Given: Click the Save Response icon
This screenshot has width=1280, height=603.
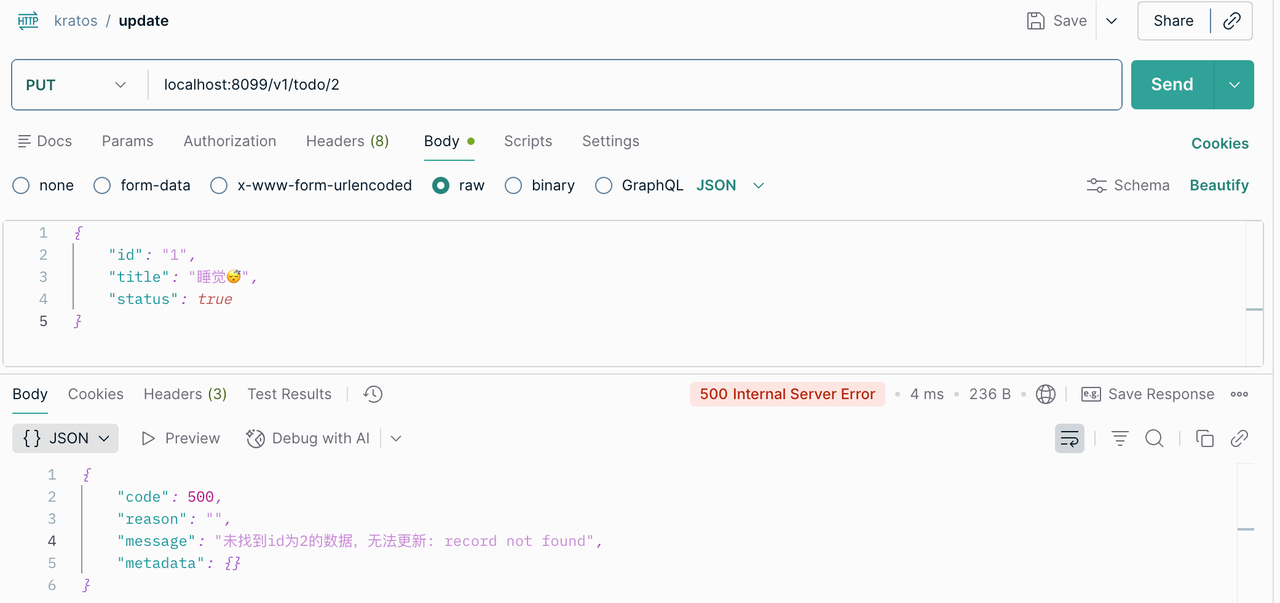Looking at the screenshot, I should pos(1091,394).
